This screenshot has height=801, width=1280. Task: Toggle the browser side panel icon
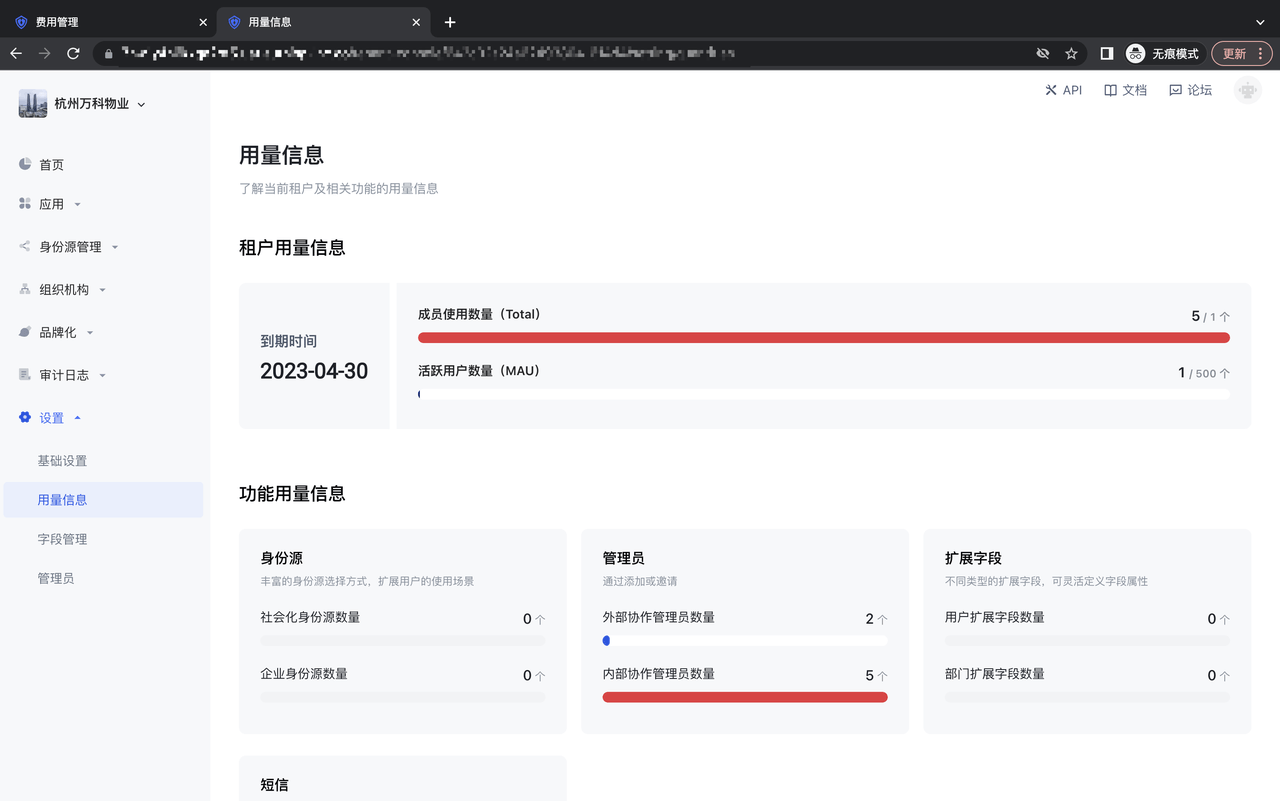(x=1107, y=54)
